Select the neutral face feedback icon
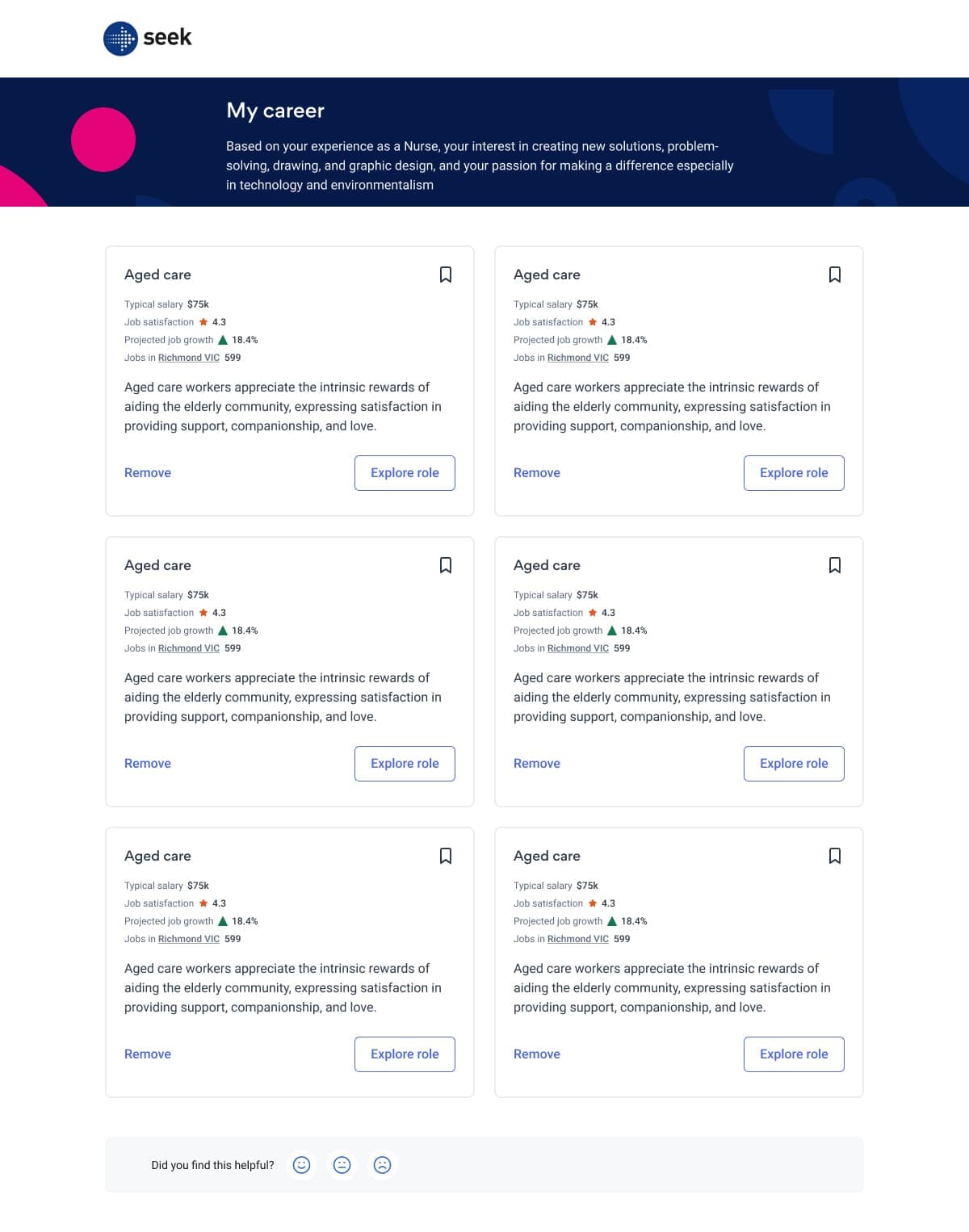Image resolution: width=969 pixels, height=1232 pixels. coord(342,1164)
